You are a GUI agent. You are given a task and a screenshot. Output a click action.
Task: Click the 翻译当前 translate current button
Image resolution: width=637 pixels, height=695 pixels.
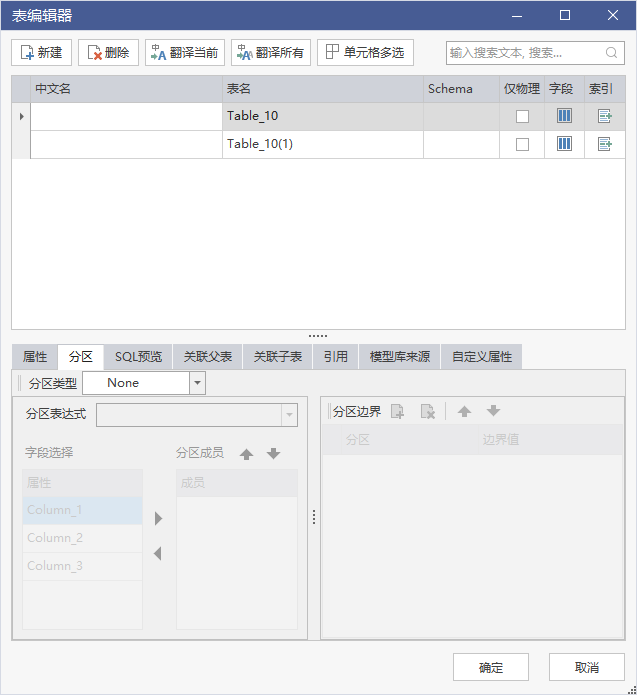(184, 53)
